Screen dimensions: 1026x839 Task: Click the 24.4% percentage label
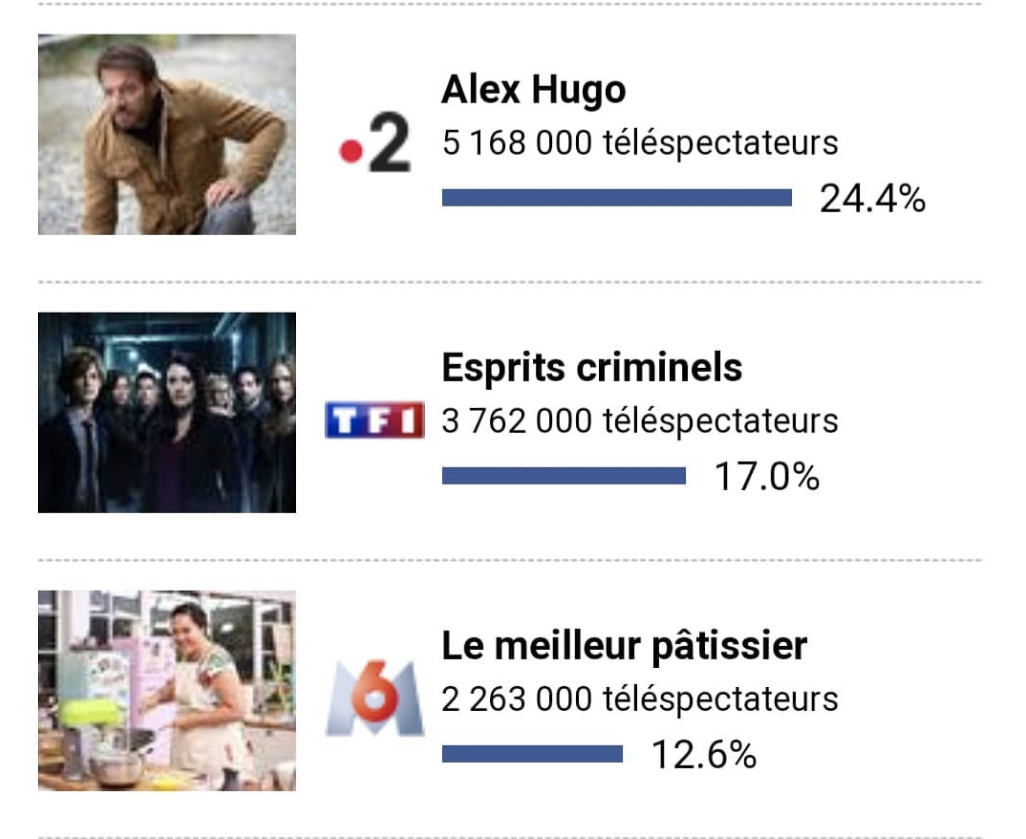872,199
